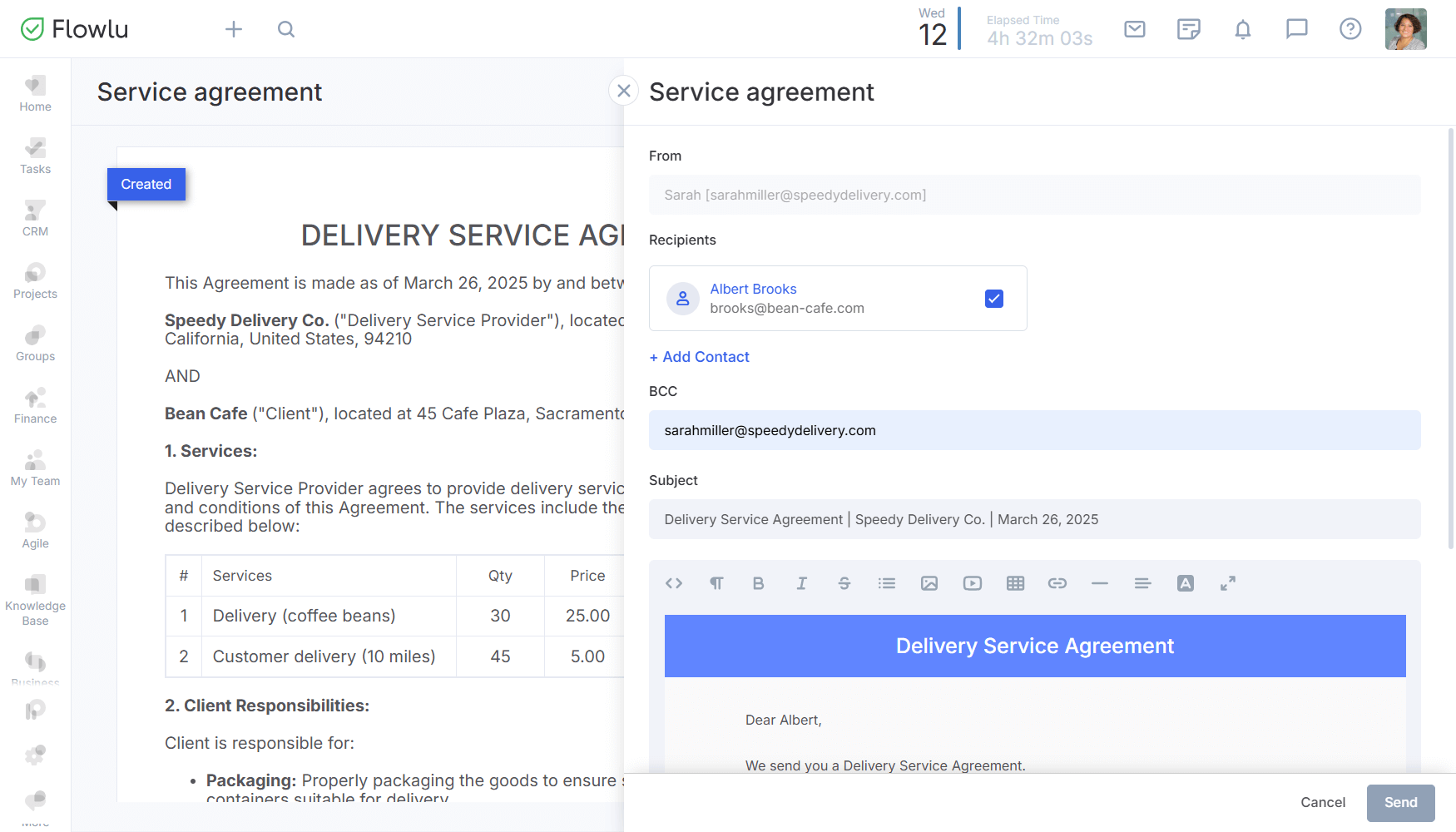Open Groups in sidebar
Viewport: 1456px width, 832px height.
35,344
